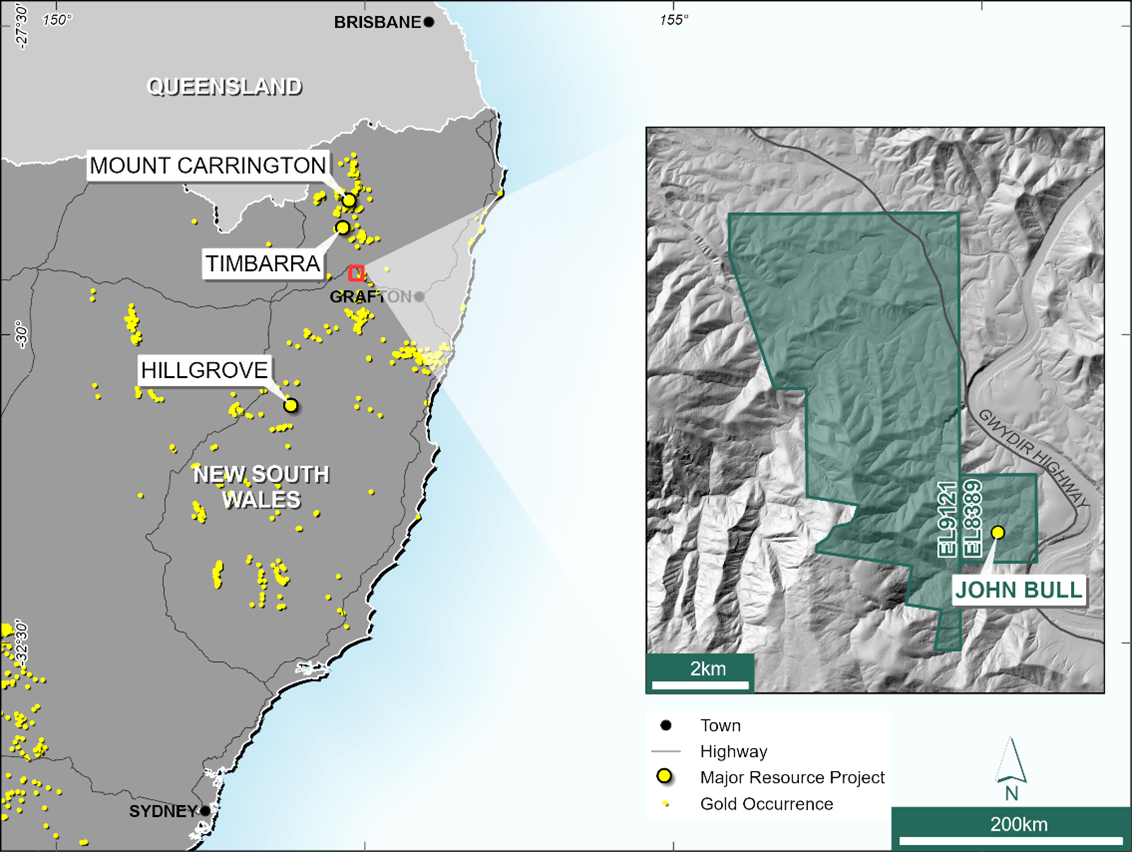
Task: Select the John Bull marker in inset
Action: tap(997, 533)
